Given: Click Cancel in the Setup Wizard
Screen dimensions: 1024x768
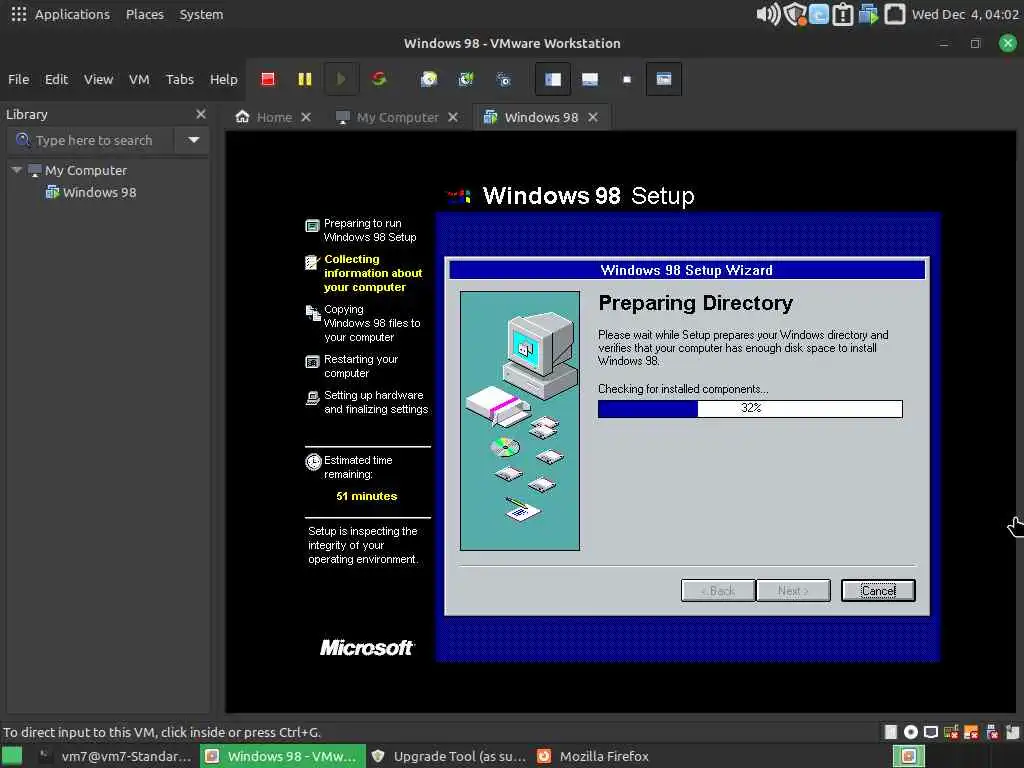Looking at the screenshot, I should (878, 590).
